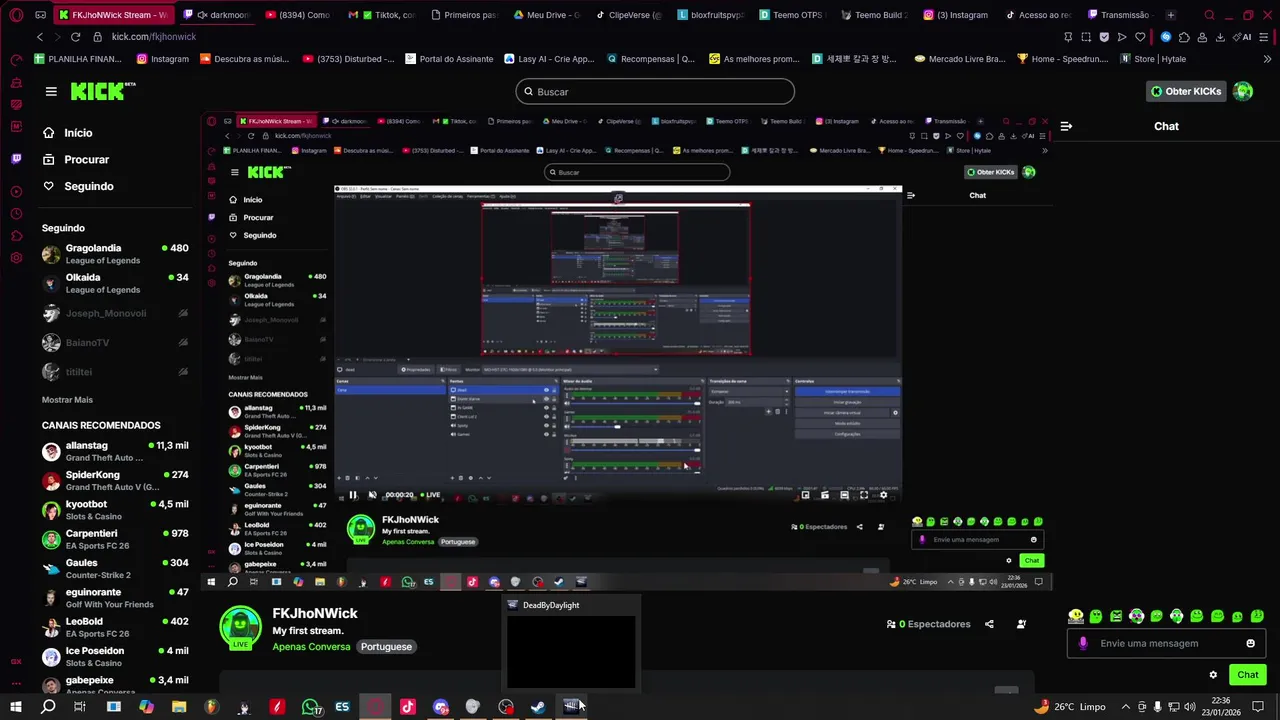Open Store | Hytale bookmark

(x=1153, y=59)
